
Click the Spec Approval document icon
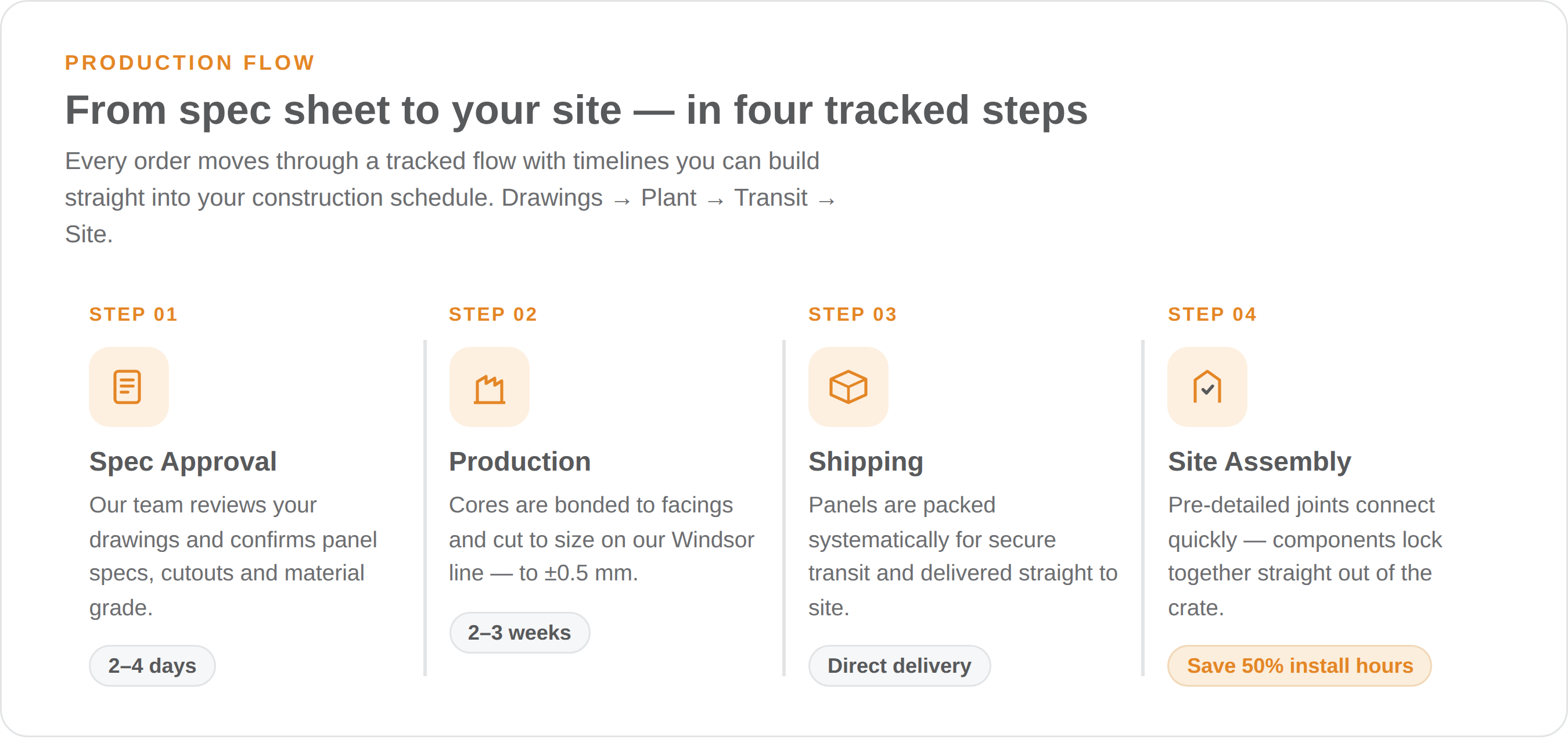(x=128, y=387)
